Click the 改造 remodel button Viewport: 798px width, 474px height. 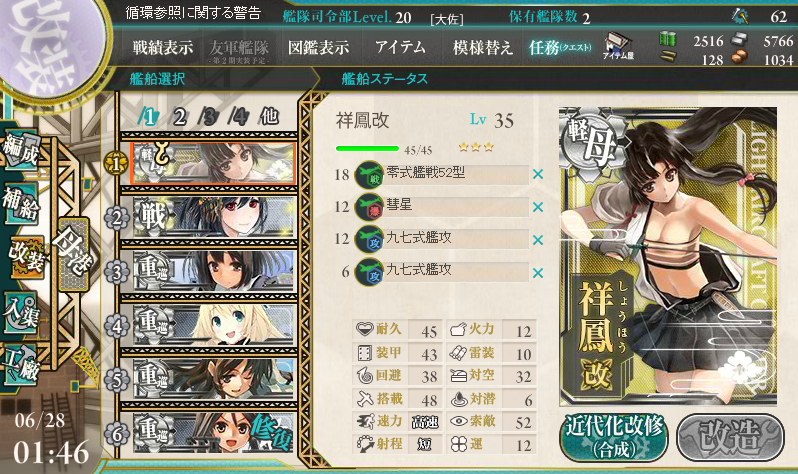730,437
